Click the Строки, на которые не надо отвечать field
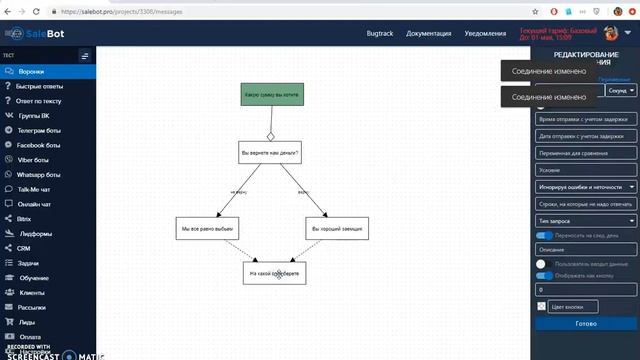The height and width of the screenshot is (360, 640). (586, 204)
